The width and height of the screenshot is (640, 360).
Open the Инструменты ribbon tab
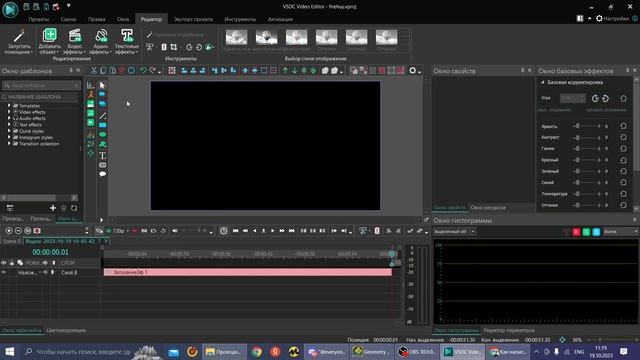240,19
